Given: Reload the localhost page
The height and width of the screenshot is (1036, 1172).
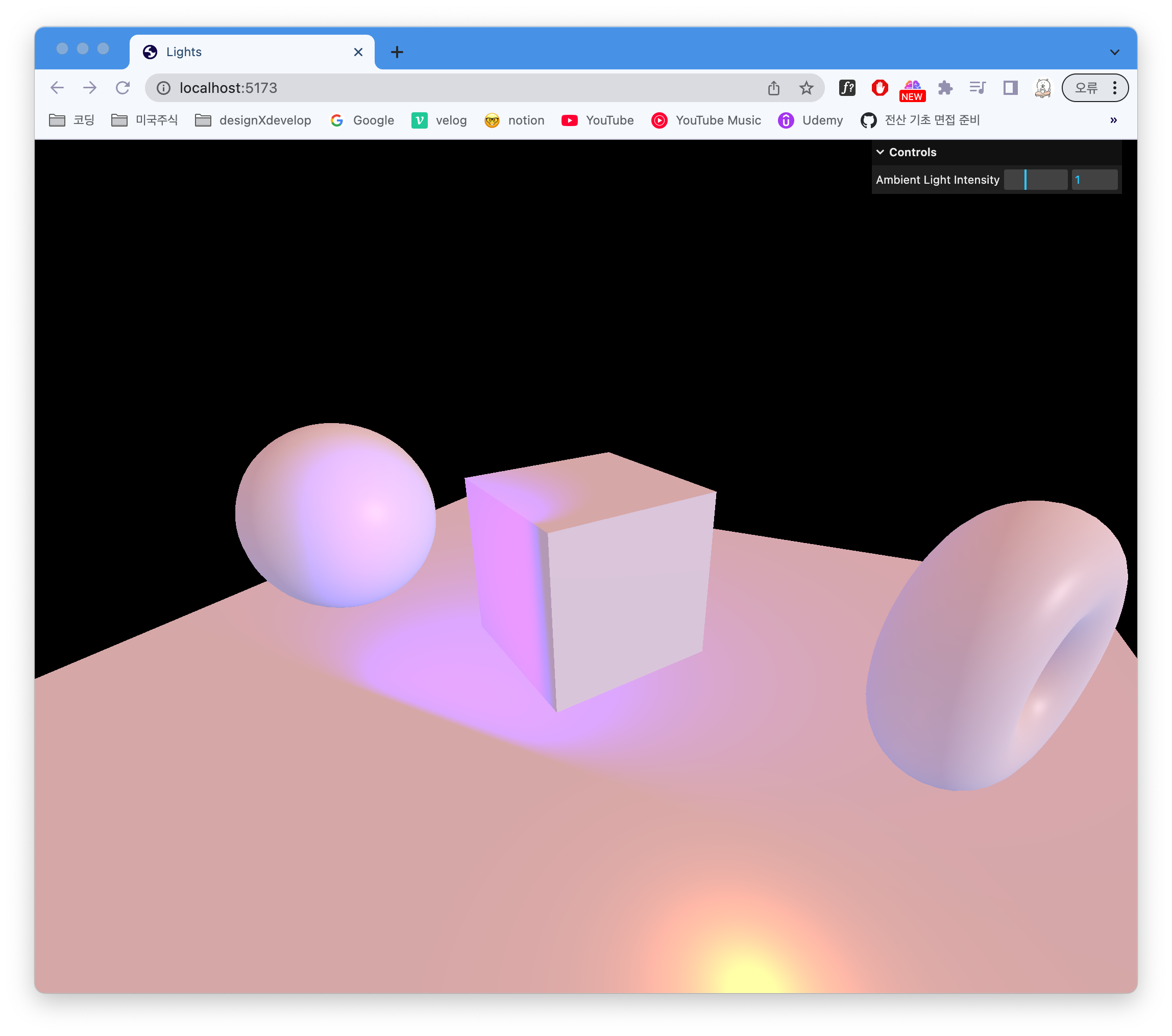Looking at the screenshot, I should (123, 88).
